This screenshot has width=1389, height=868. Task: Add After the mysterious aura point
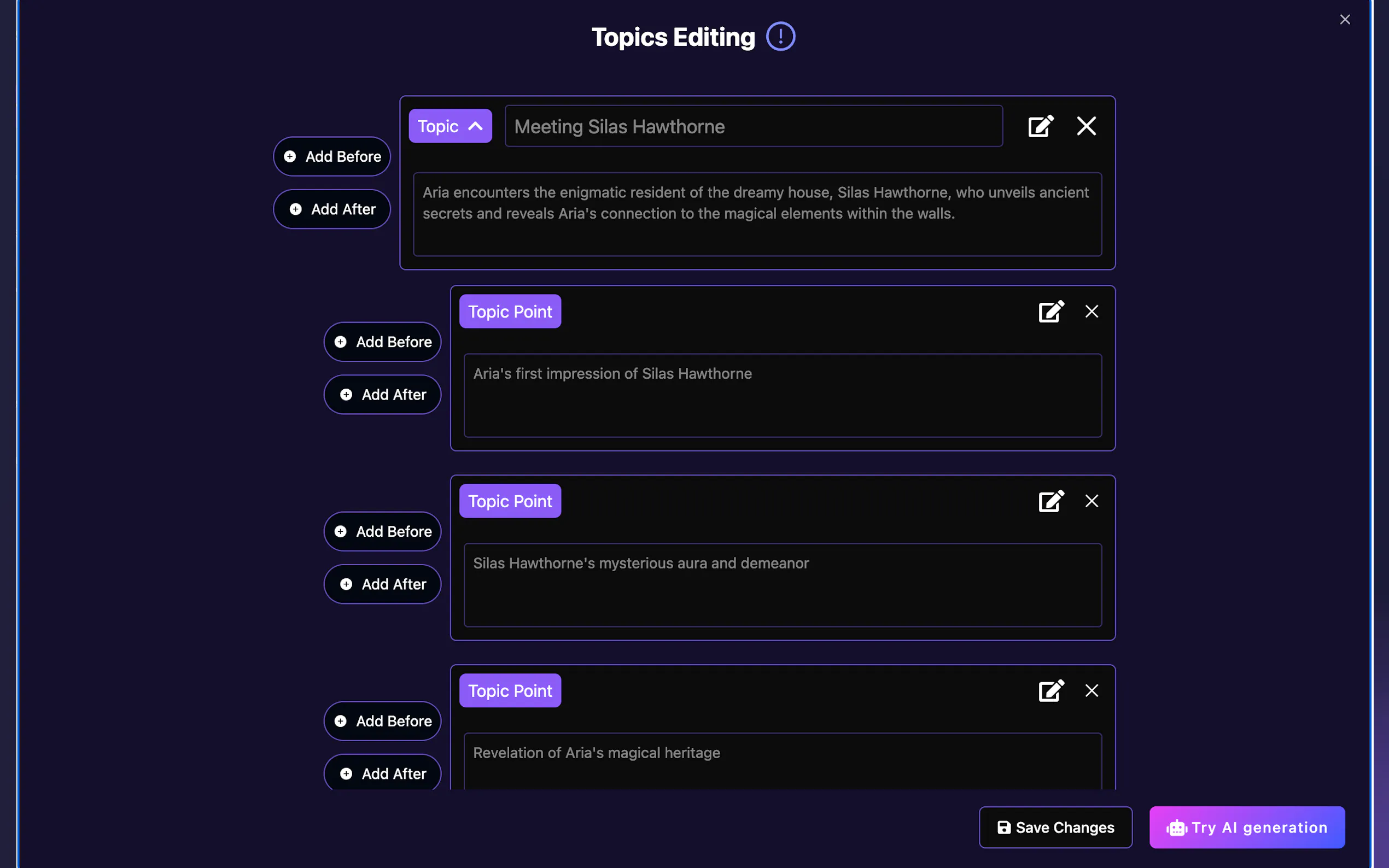coord(382,584)
